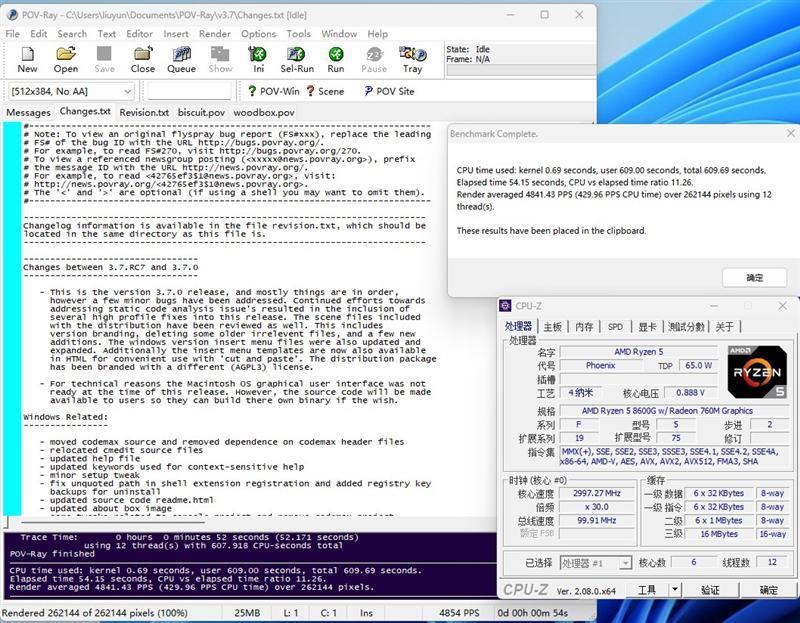Open the Render menu
This screenshot has width=800, height=623.
click(x=212, y=33)
